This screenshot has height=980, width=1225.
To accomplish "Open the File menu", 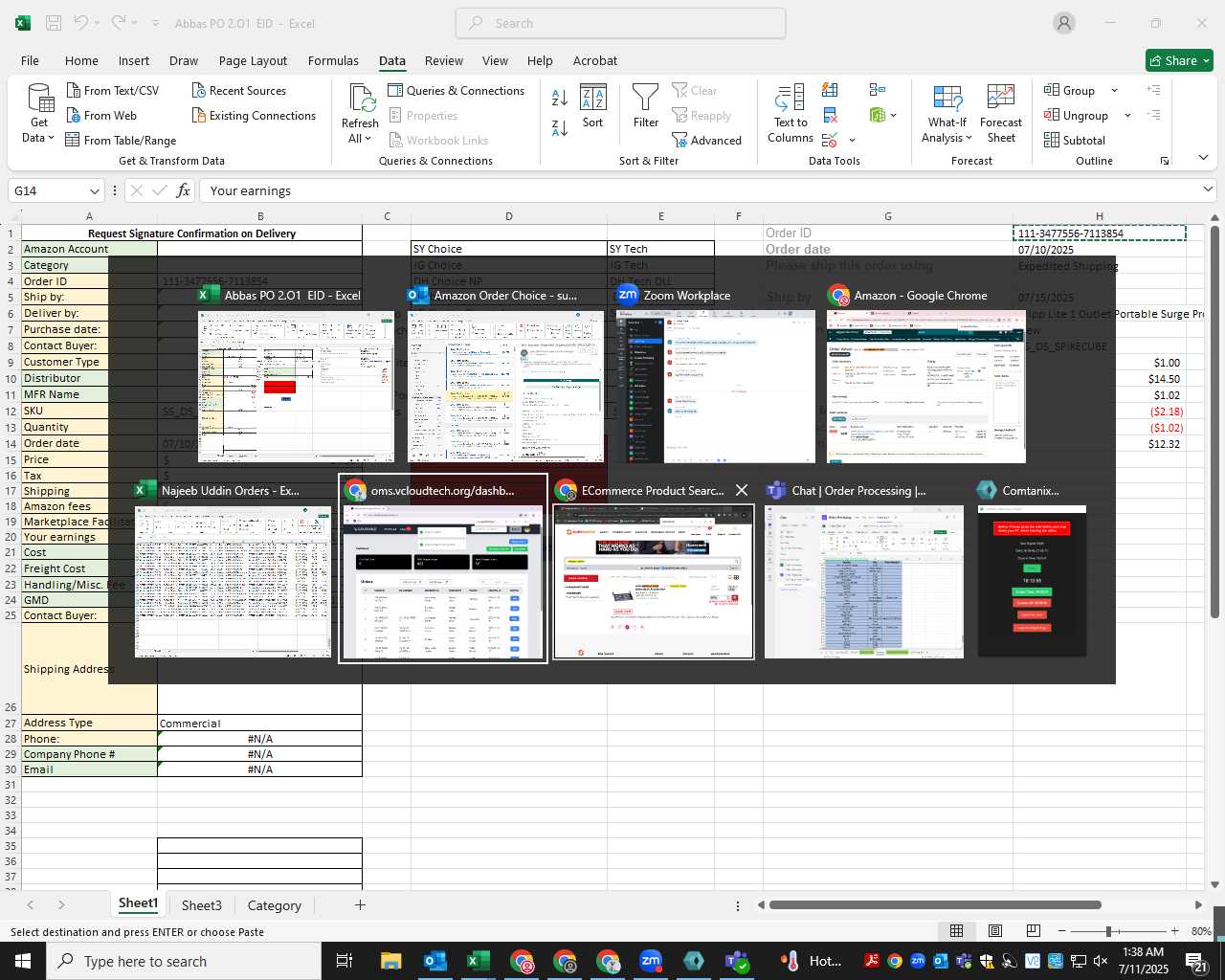I will click(30, 60).
